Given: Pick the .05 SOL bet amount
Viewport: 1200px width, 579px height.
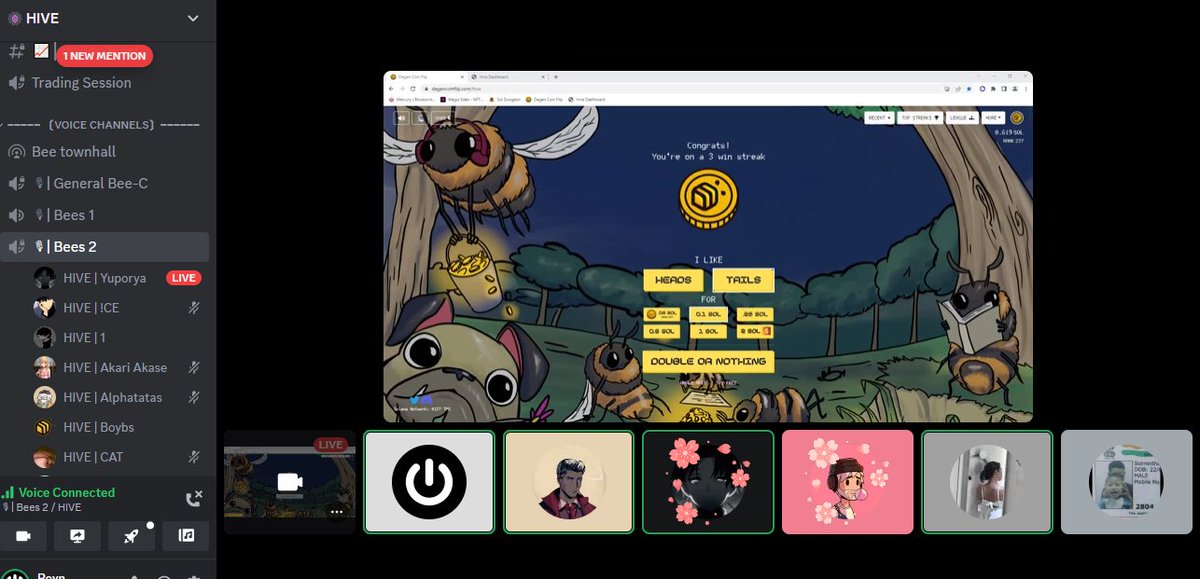Looking at the screenshot, I should (x=663, y=315).
